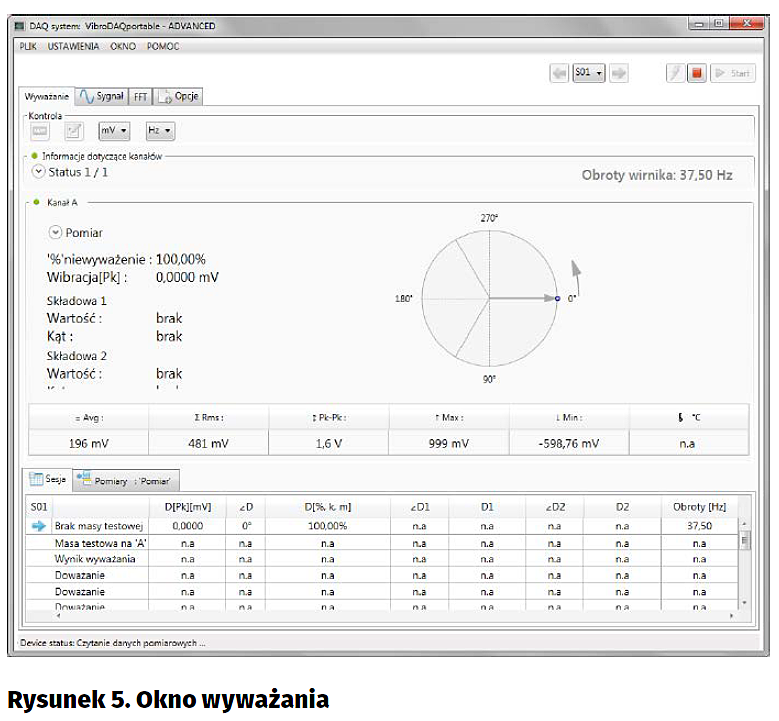Viewport: 779px width, 721px height.
Task: Open the S01 session dropdown
Action: (588, 73)
